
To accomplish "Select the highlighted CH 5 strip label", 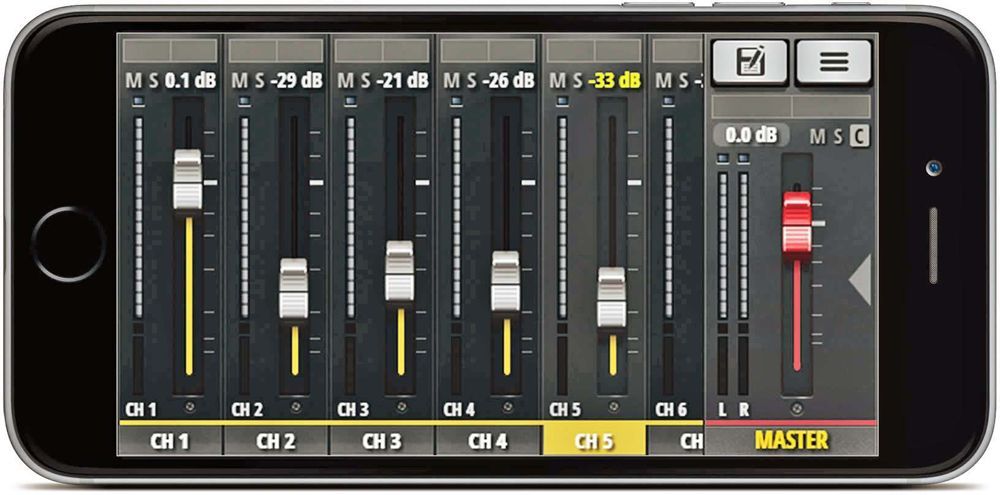I will coord(593,440).
